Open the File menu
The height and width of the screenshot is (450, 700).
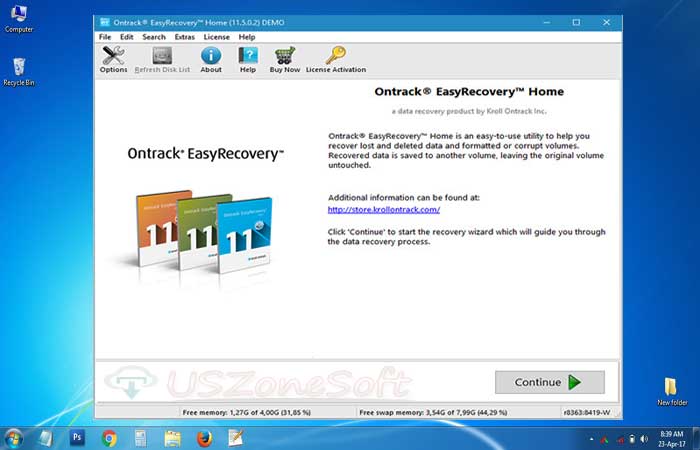[x=105, y=37]
